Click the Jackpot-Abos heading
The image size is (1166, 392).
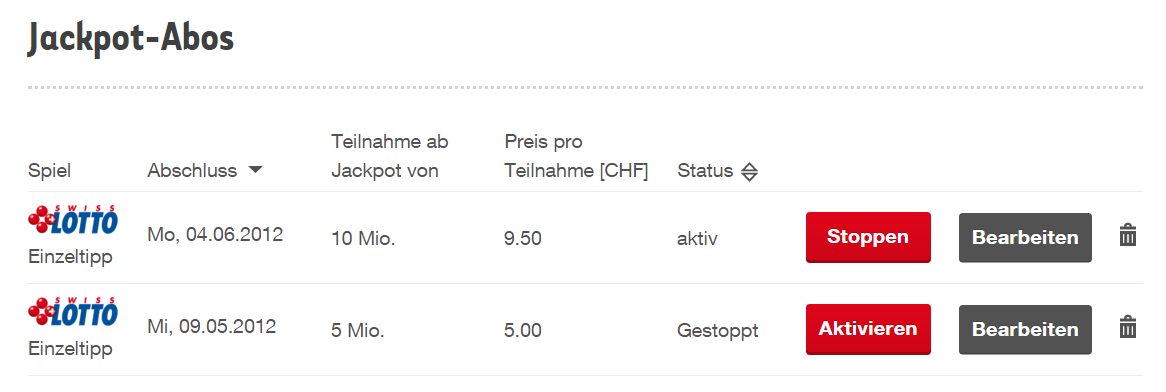(131, 39)
